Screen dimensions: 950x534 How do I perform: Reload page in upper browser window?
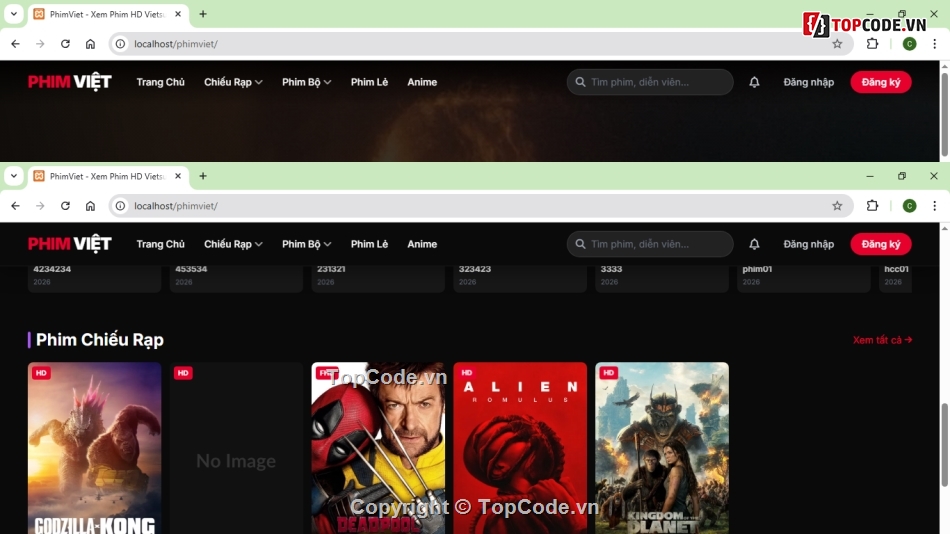coord(65,44)
